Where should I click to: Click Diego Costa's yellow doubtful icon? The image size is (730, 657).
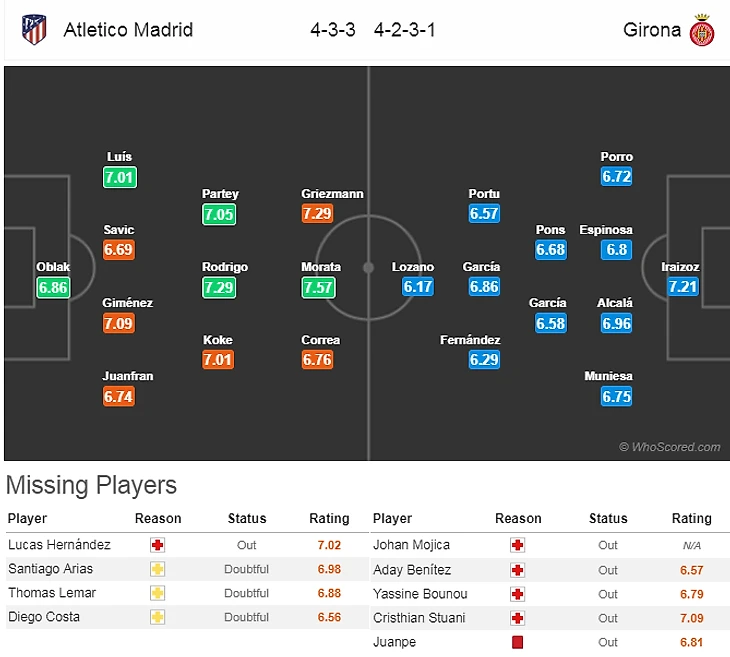coord(157,617)
